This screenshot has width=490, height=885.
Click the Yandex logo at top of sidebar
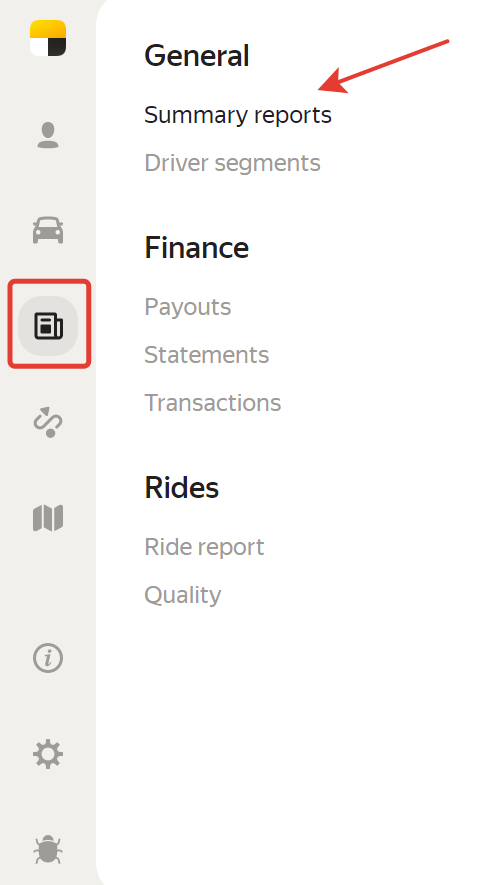48,38
